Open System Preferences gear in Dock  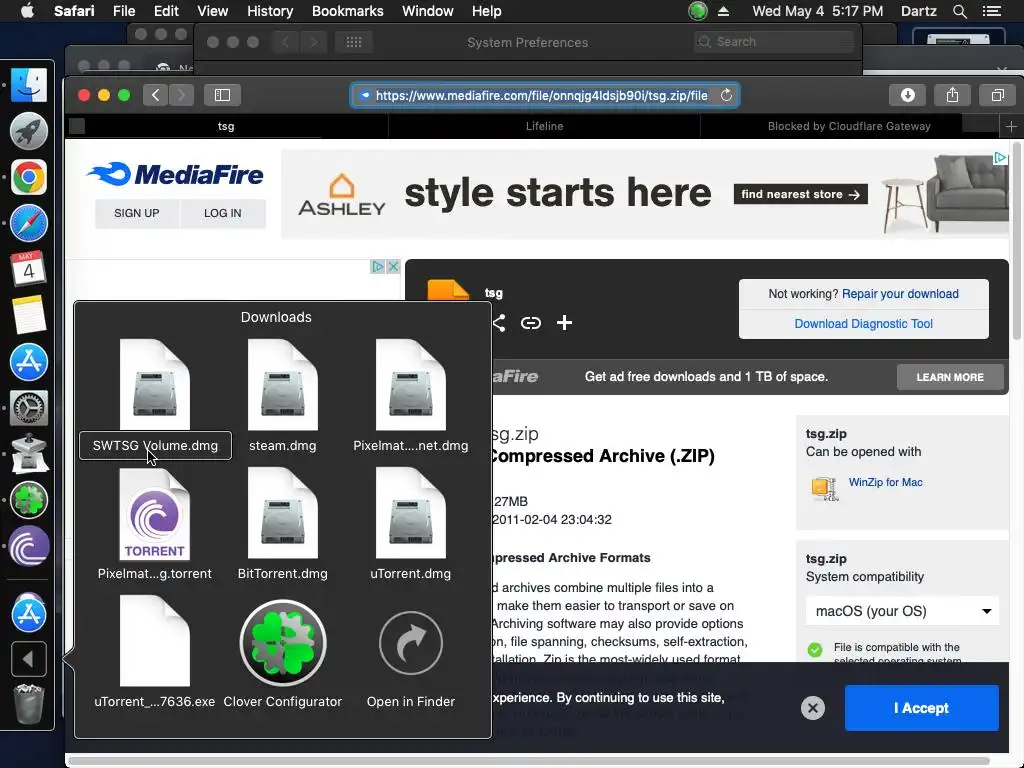pos(29,408)
